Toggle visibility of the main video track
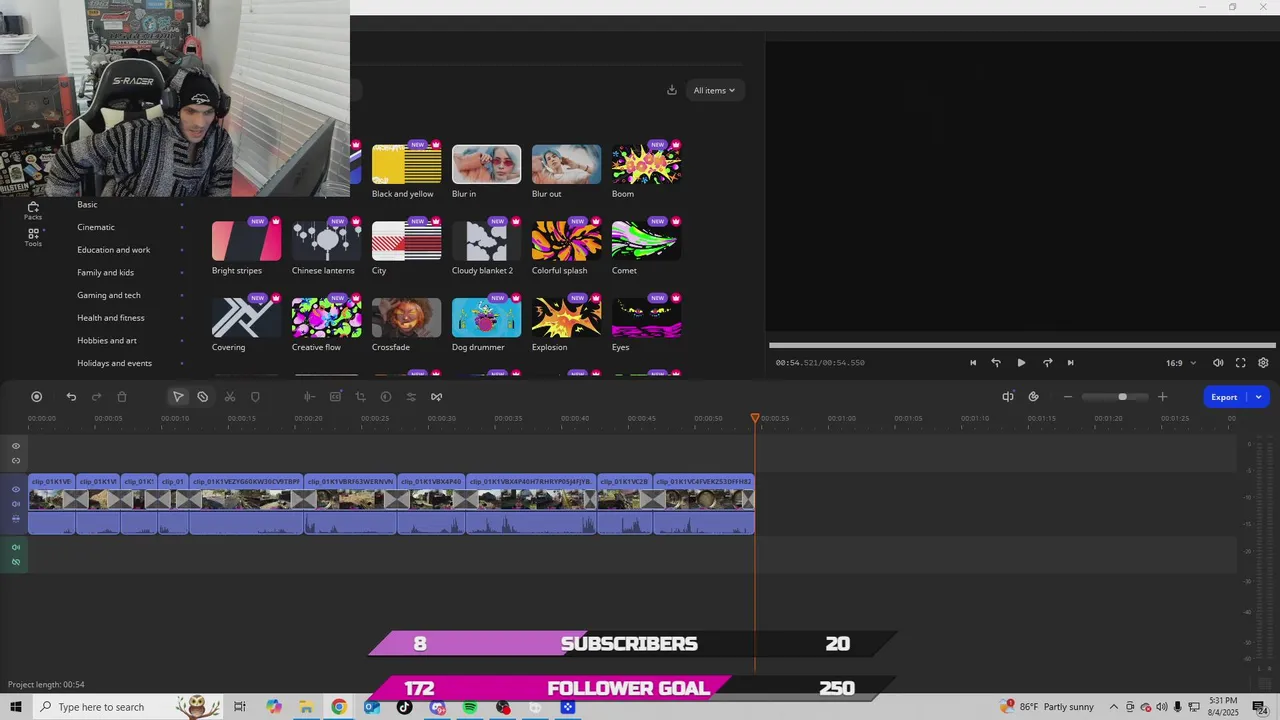 pos(16,490)
